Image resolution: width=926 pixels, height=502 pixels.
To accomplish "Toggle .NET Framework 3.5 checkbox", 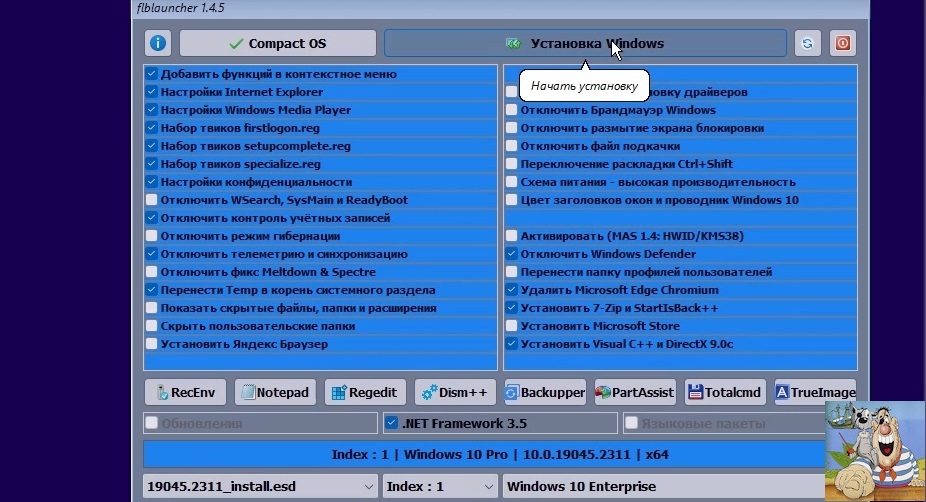I will click(x=391, y=423).
